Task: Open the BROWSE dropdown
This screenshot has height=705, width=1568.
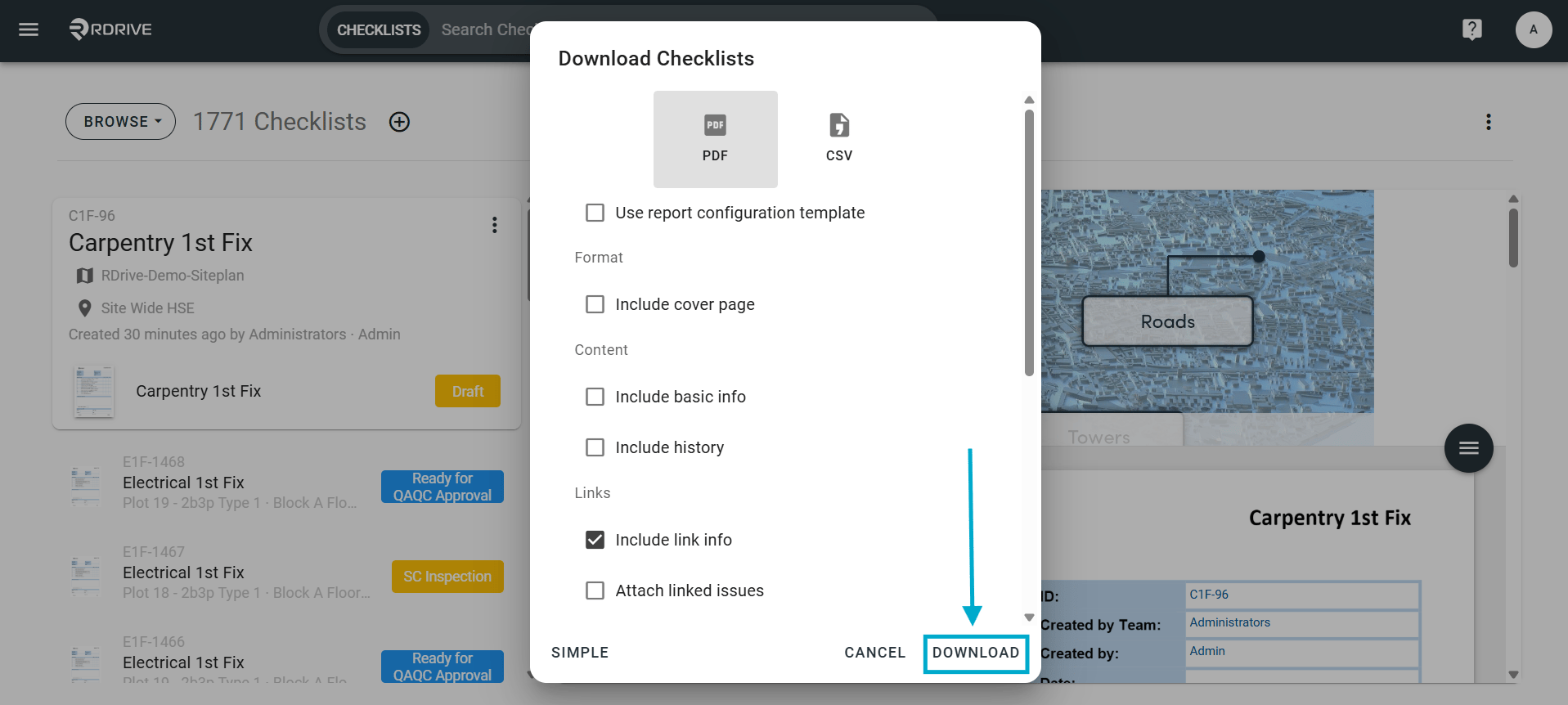Action: [121, 122]
